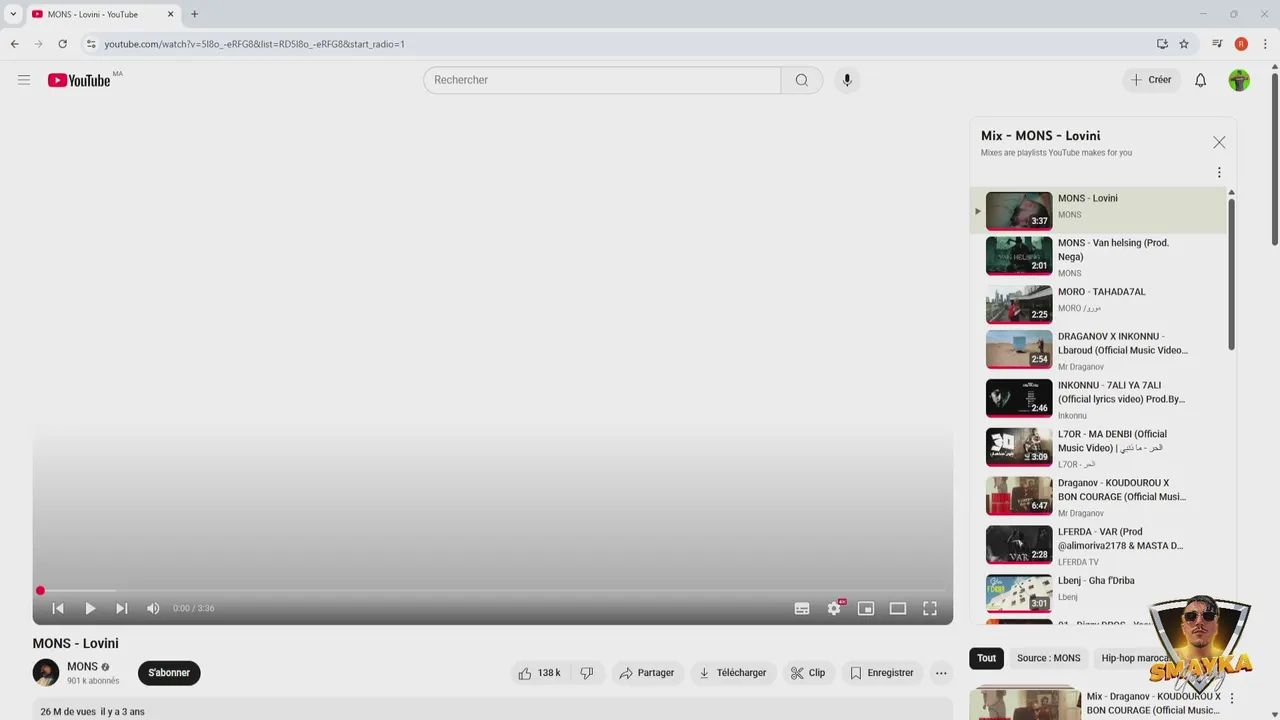
Task: Enter fullscreen mode
Action: [930, 608]
